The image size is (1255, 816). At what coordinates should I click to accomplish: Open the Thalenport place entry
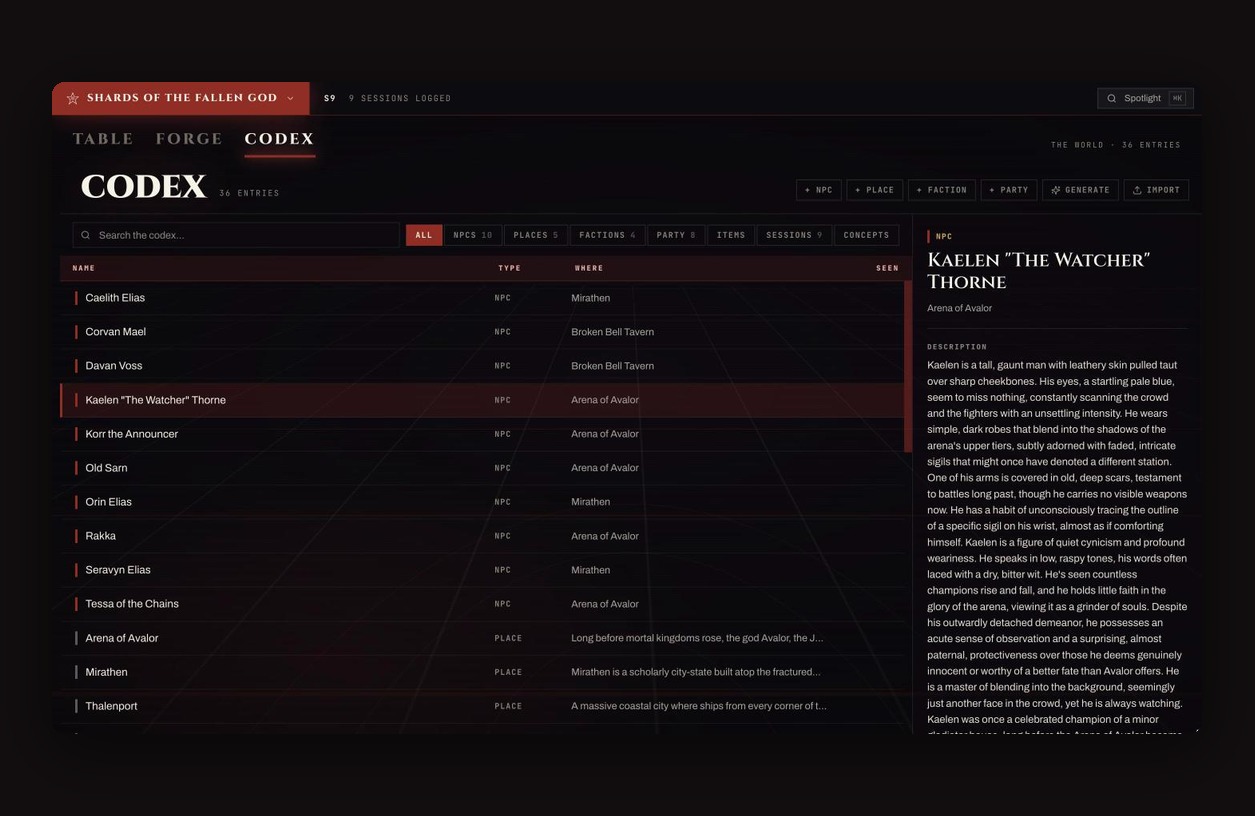pyautogui.click(x=482, y=706)
